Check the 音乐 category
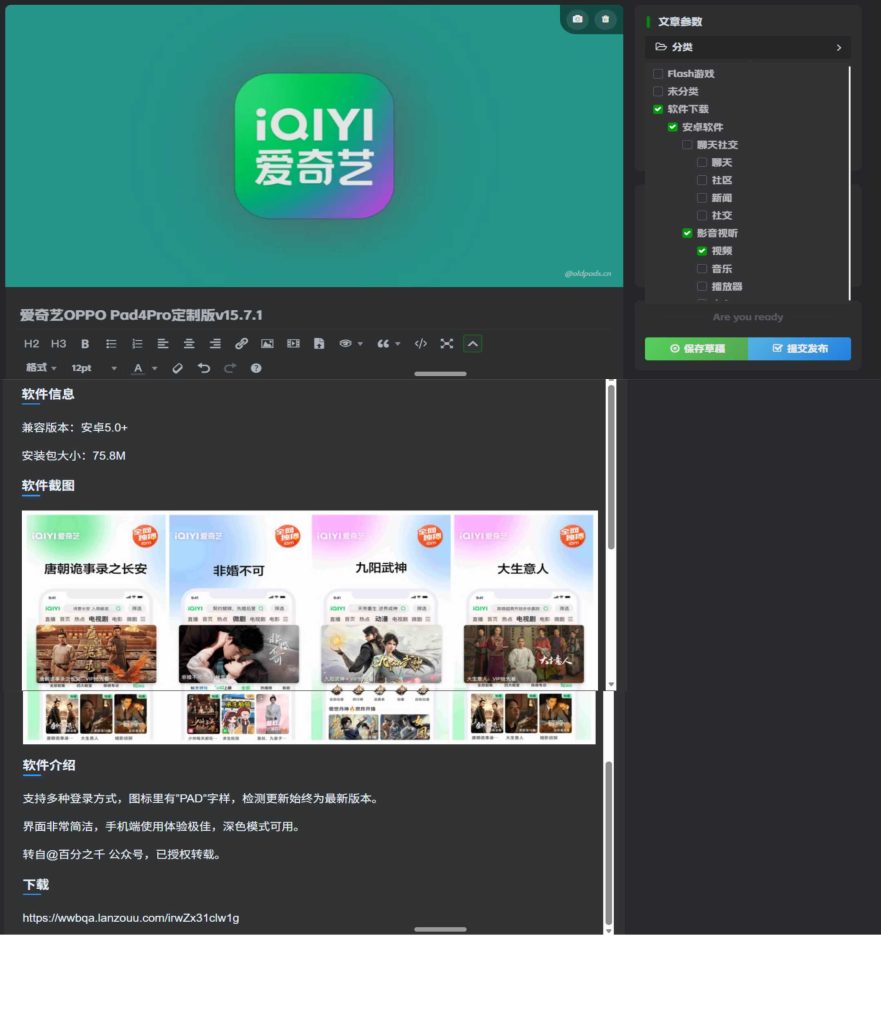Screen dimensions: 881x1024 pyautogui.click(x=702, y=268)
